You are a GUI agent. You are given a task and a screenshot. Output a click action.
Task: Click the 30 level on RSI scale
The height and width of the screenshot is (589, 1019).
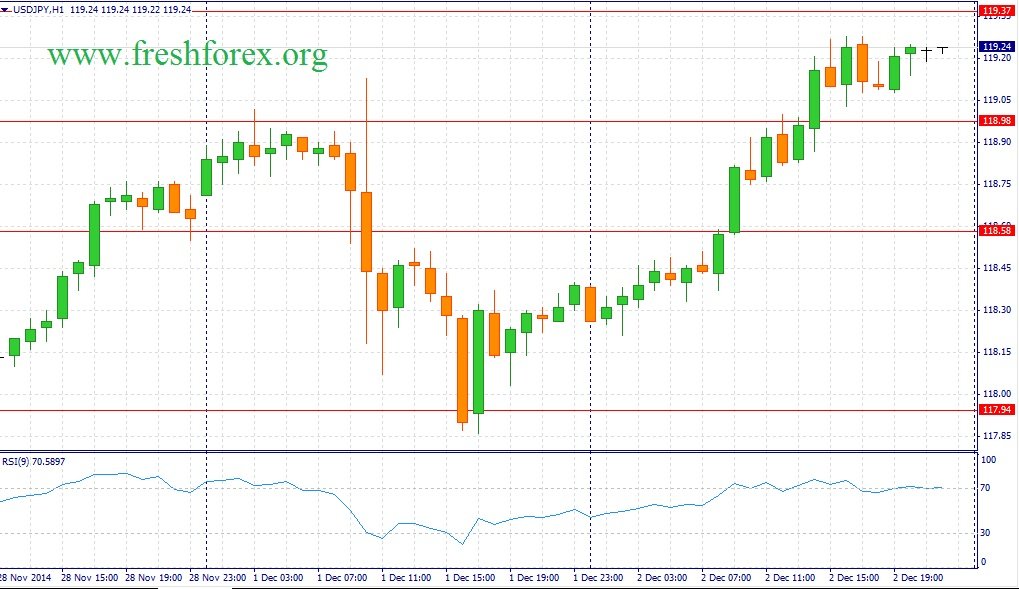click(x=986, y=532)
